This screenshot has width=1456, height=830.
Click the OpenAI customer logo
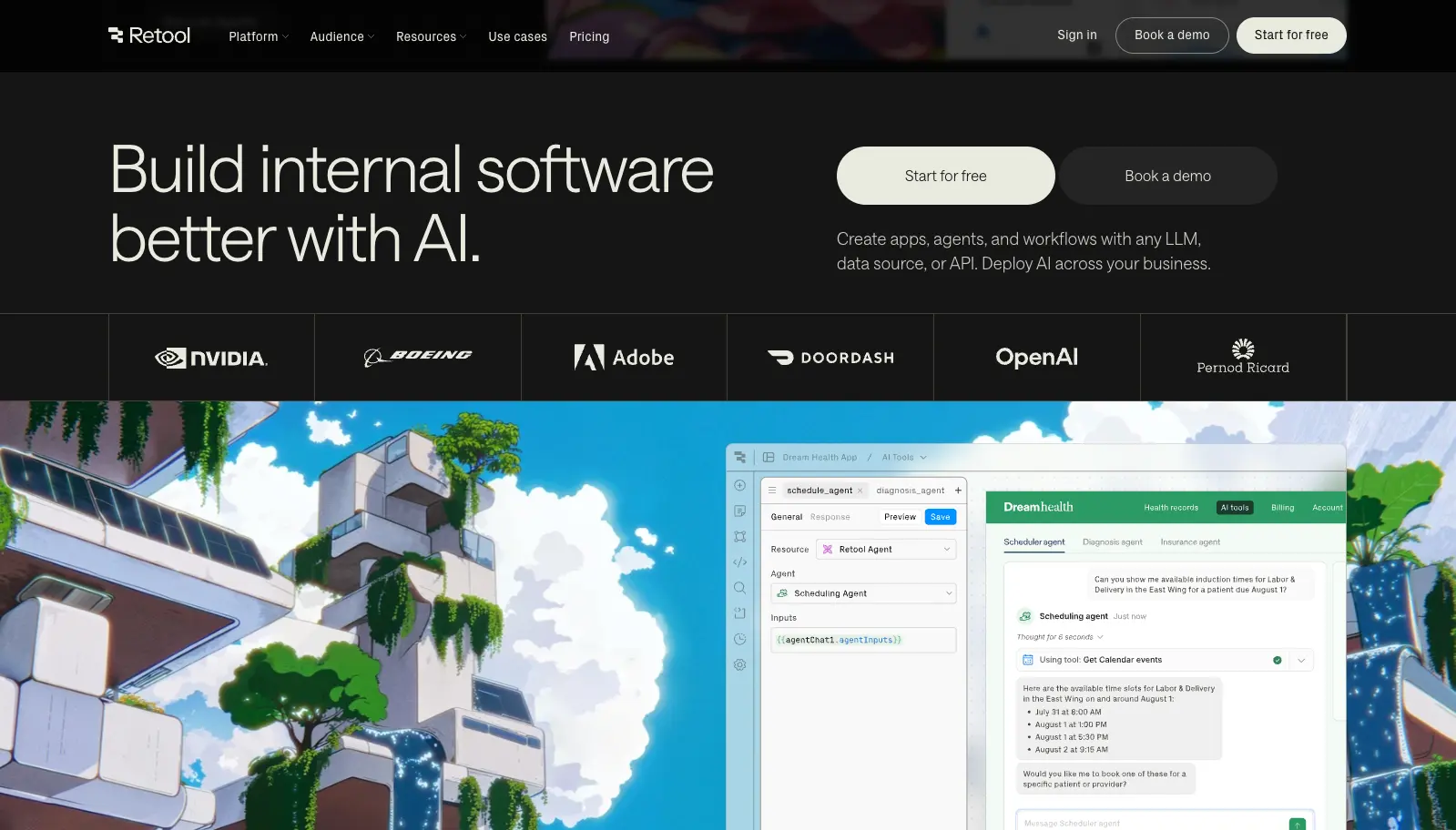pos(1036,357)
